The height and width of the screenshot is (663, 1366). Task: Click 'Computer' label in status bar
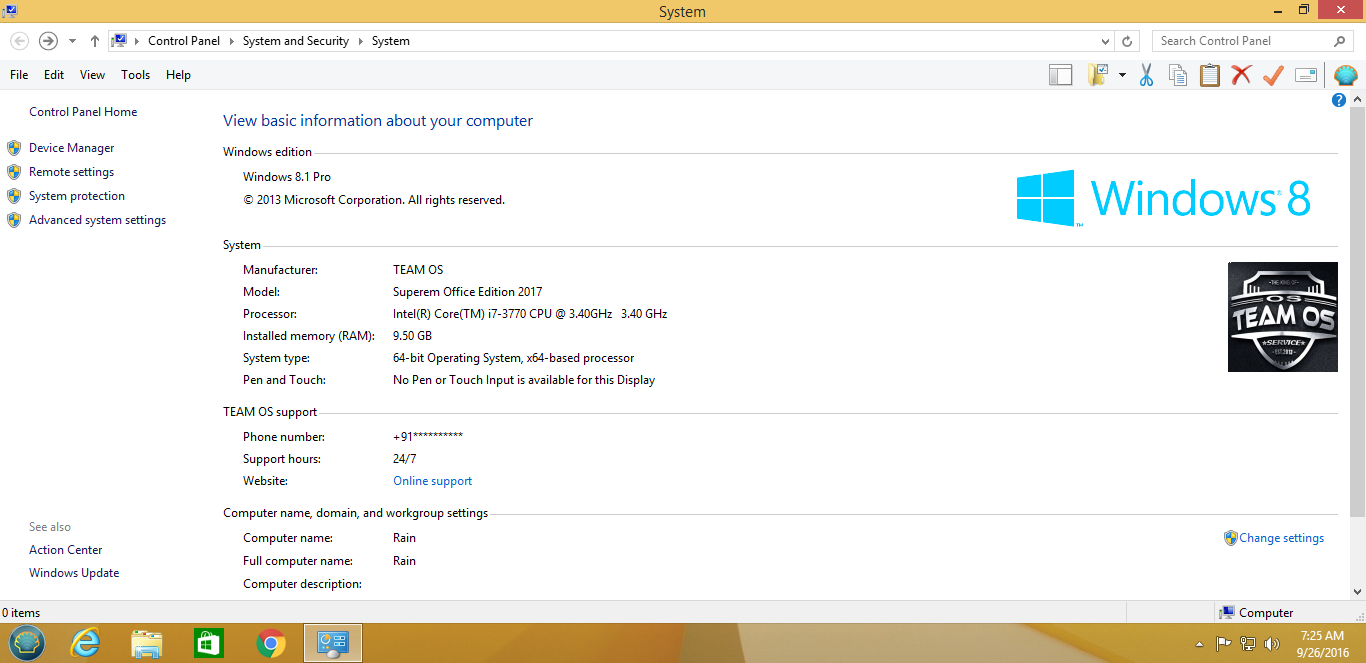(1266, 613)
